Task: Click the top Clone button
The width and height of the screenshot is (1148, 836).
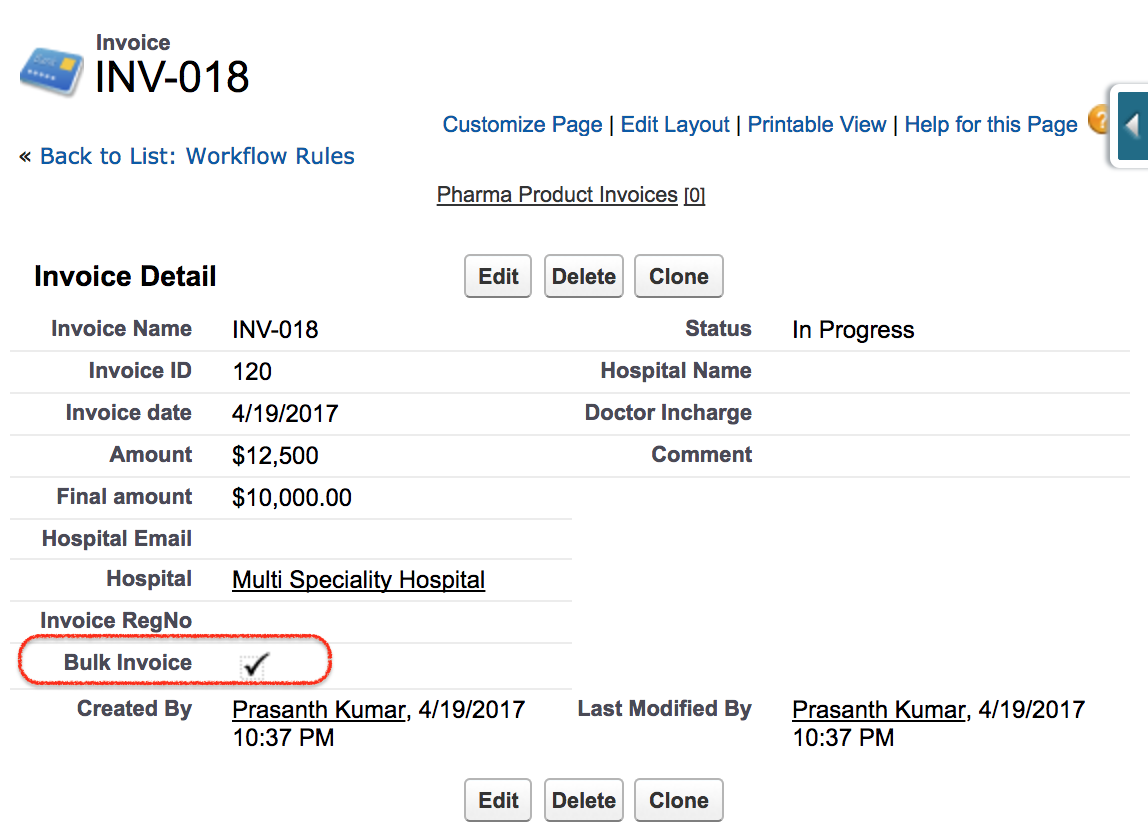Action: point(679,276)
